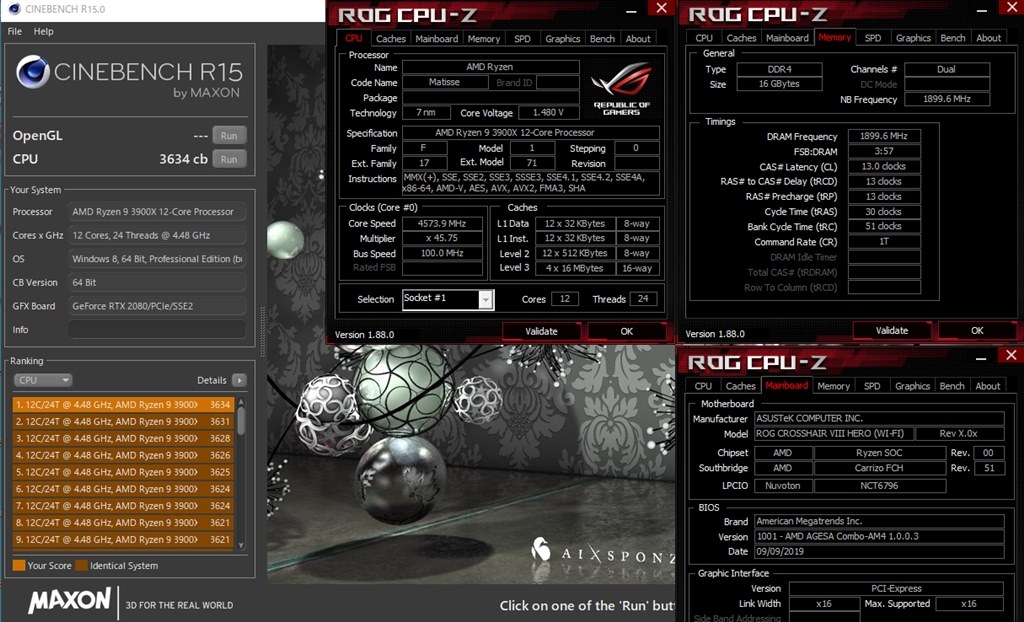This screenshot has width=1024, height=622.
Task: Click the Matisse code name field
Action: pyautogui.click(x=445, y=82)
